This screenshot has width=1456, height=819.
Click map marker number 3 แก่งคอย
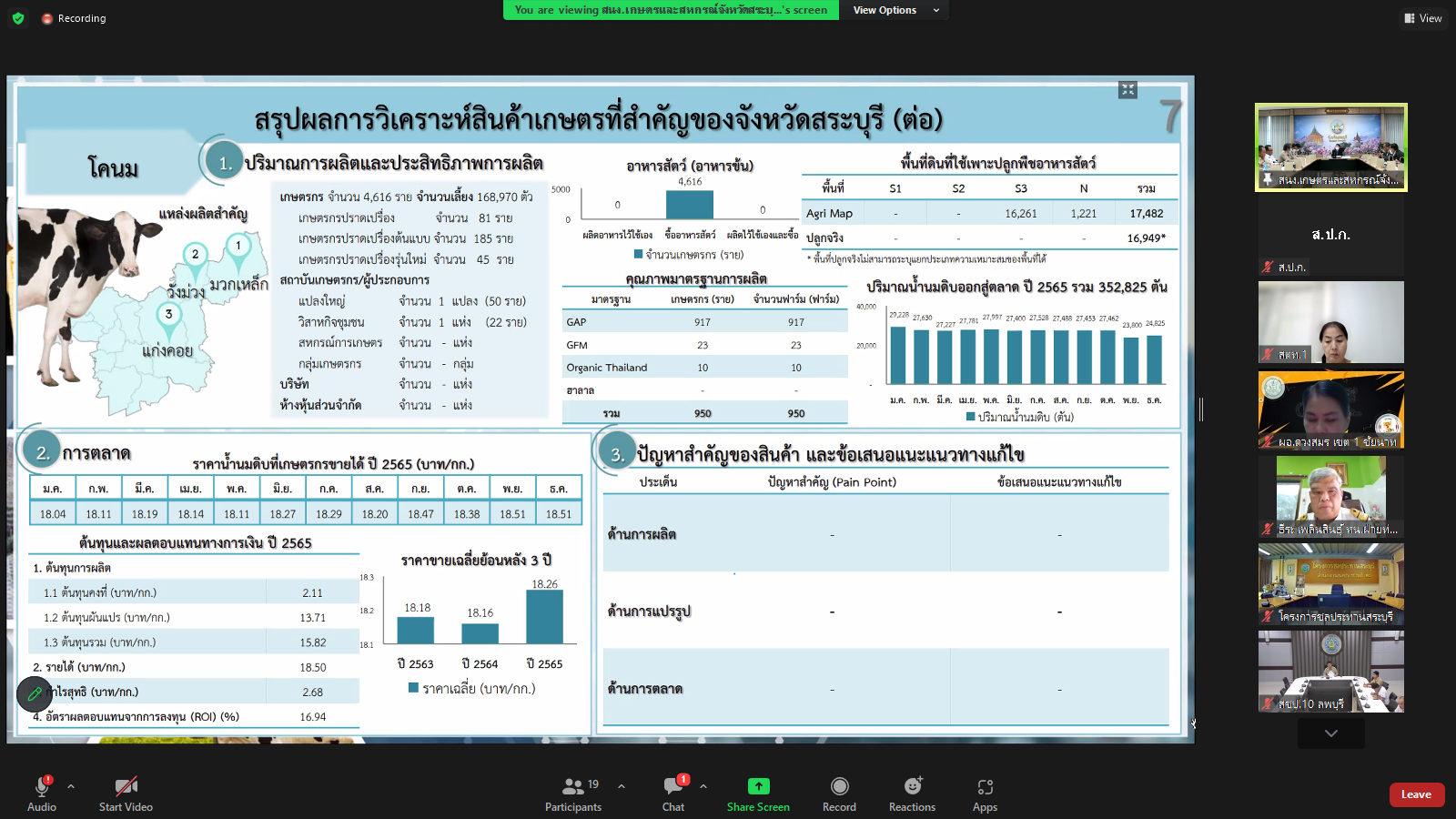point(168,317)
